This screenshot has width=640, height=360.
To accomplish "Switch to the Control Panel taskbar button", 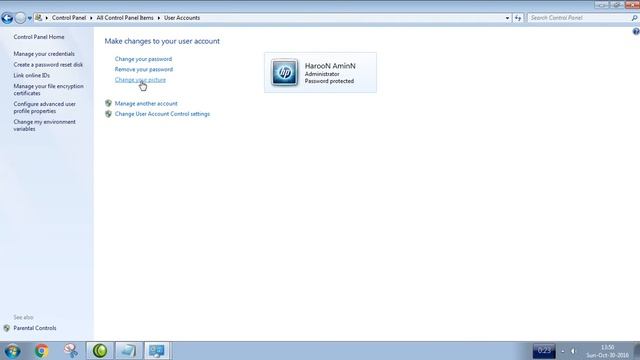I will (157, 351).
